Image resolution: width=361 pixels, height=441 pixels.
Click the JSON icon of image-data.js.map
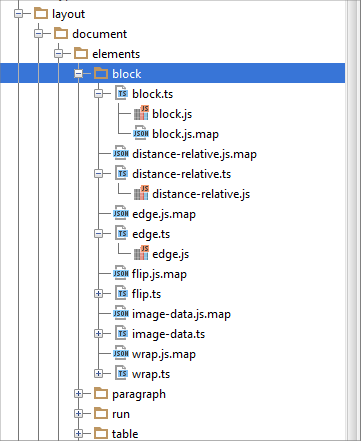coord(121,313)
